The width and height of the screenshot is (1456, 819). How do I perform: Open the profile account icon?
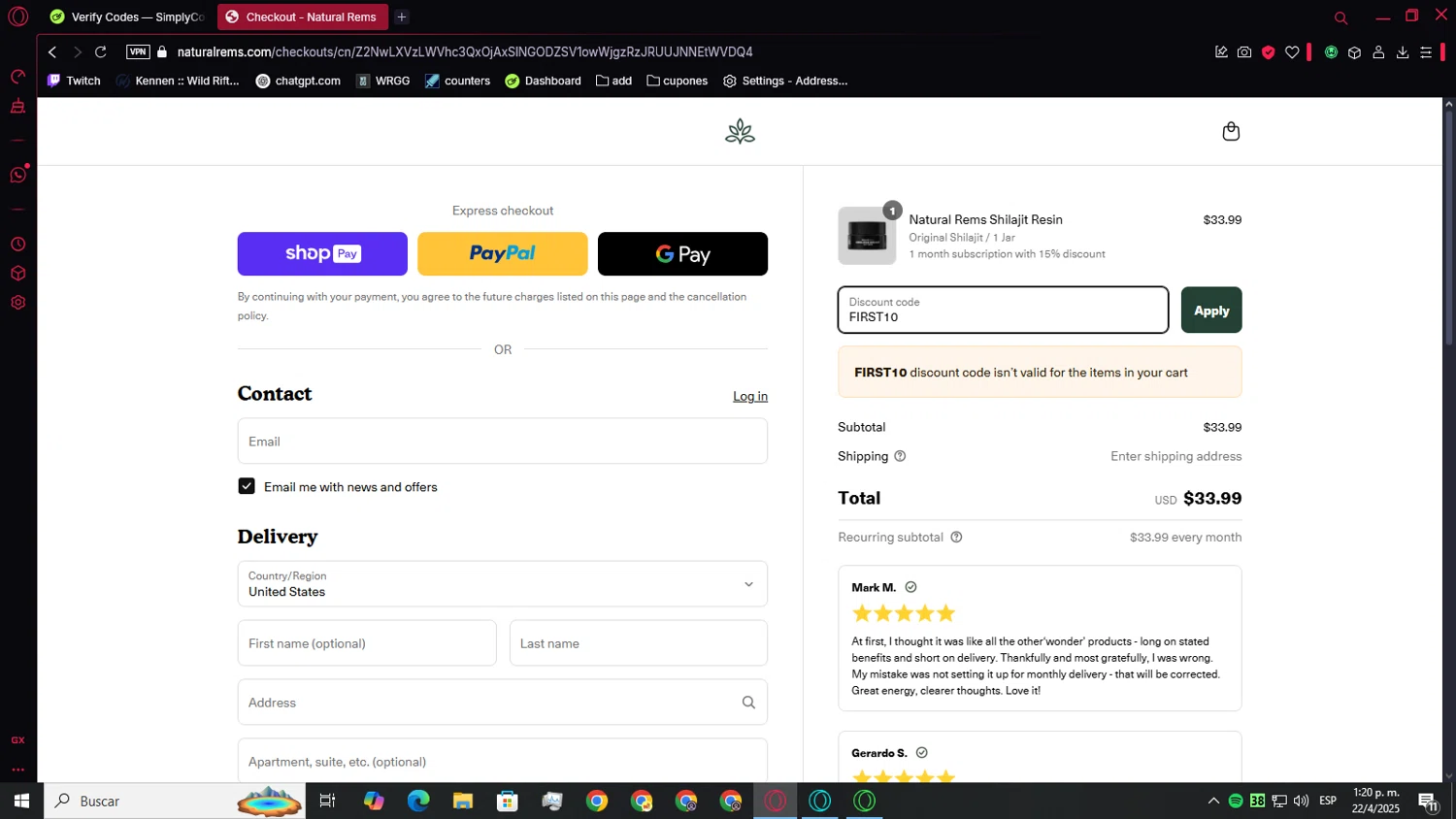(1378, 52)
